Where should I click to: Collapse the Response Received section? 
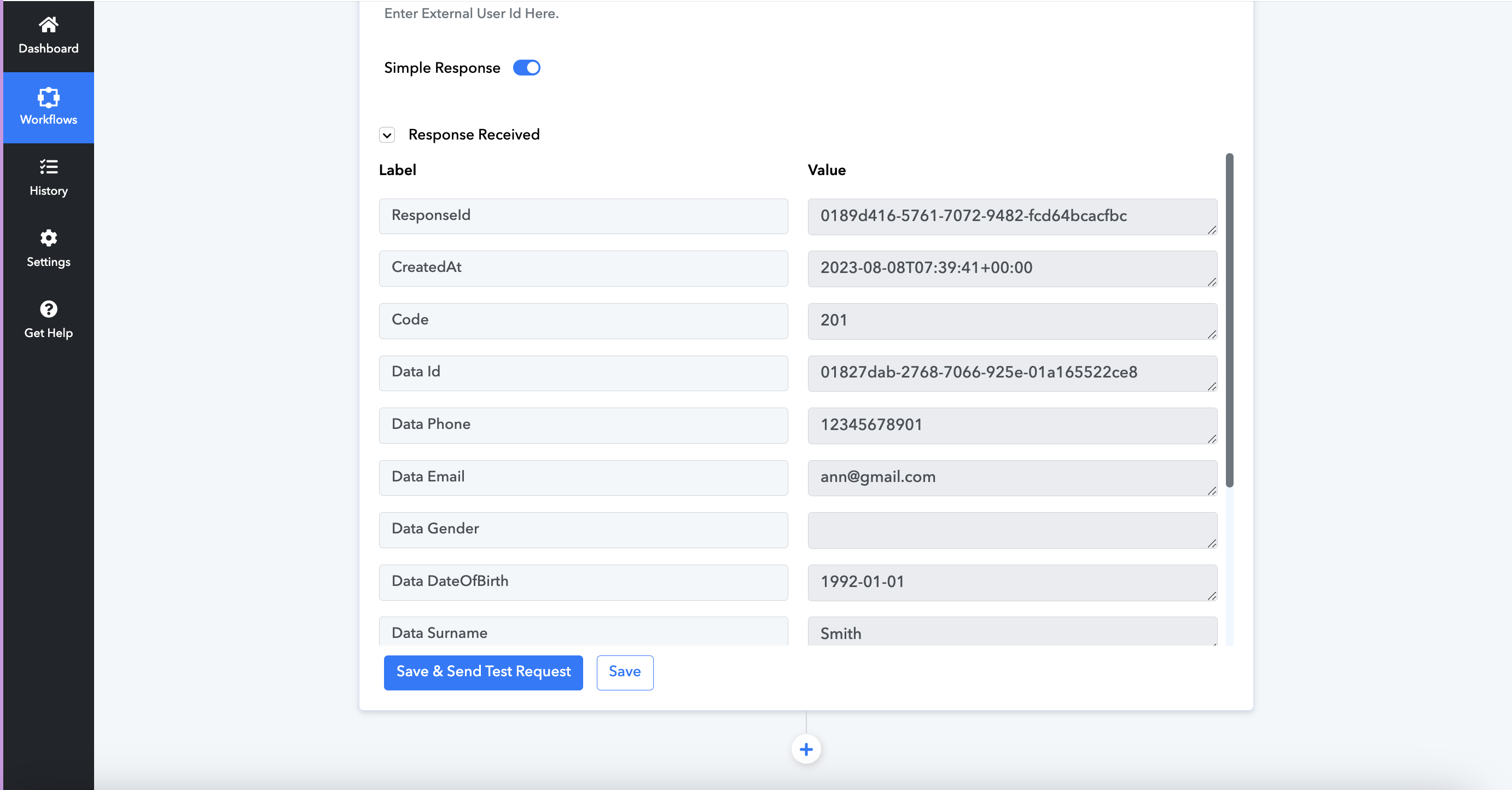387,136
